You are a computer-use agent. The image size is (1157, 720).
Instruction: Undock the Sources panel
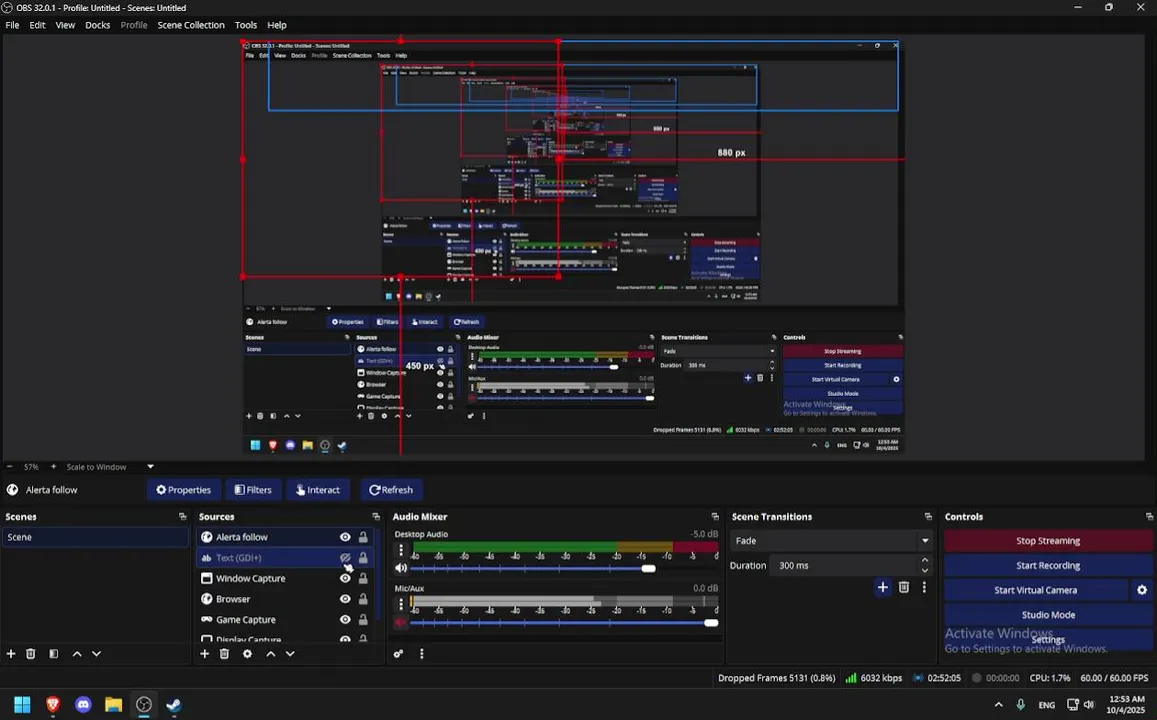tap(376, 516)
